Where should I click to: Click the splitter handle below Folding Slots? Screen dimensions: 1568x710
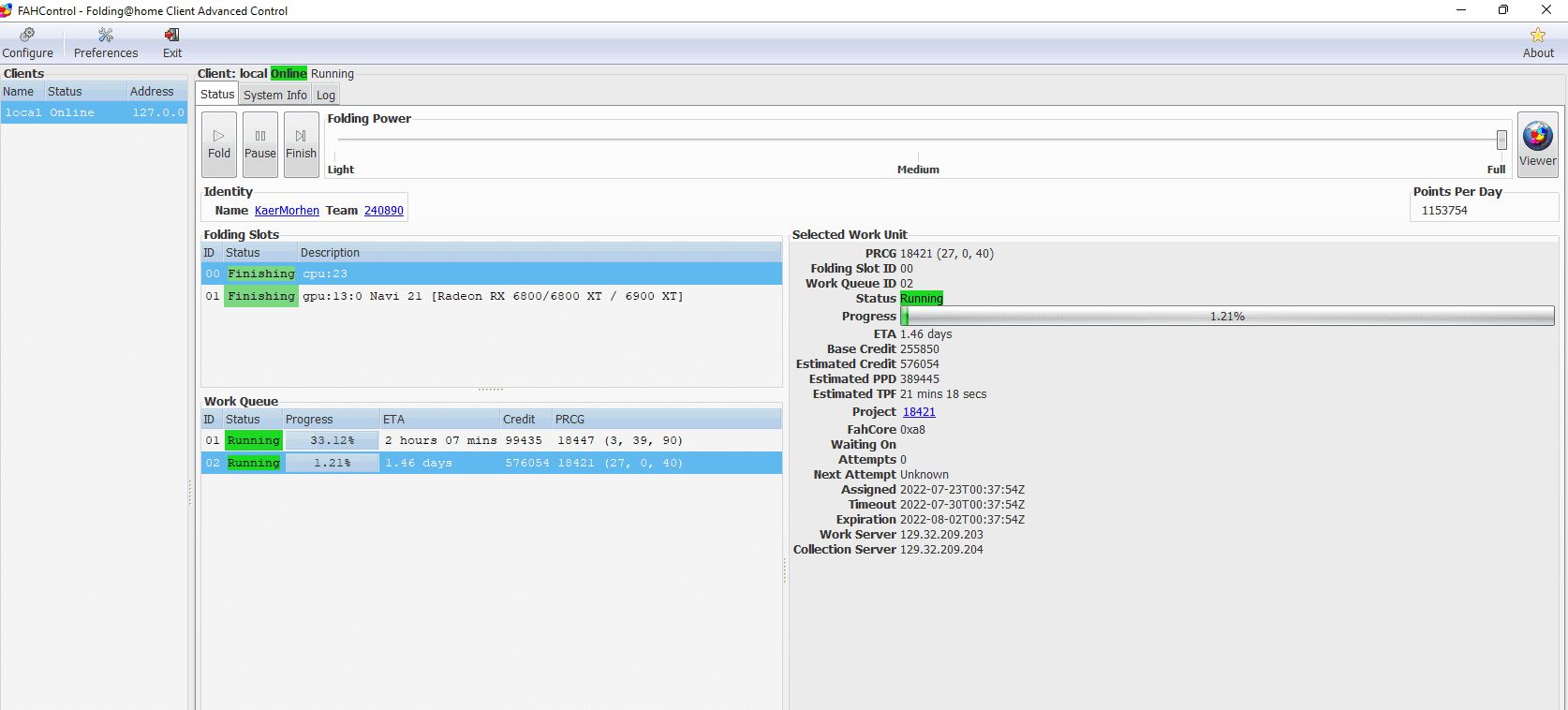(x=491, y=389)
